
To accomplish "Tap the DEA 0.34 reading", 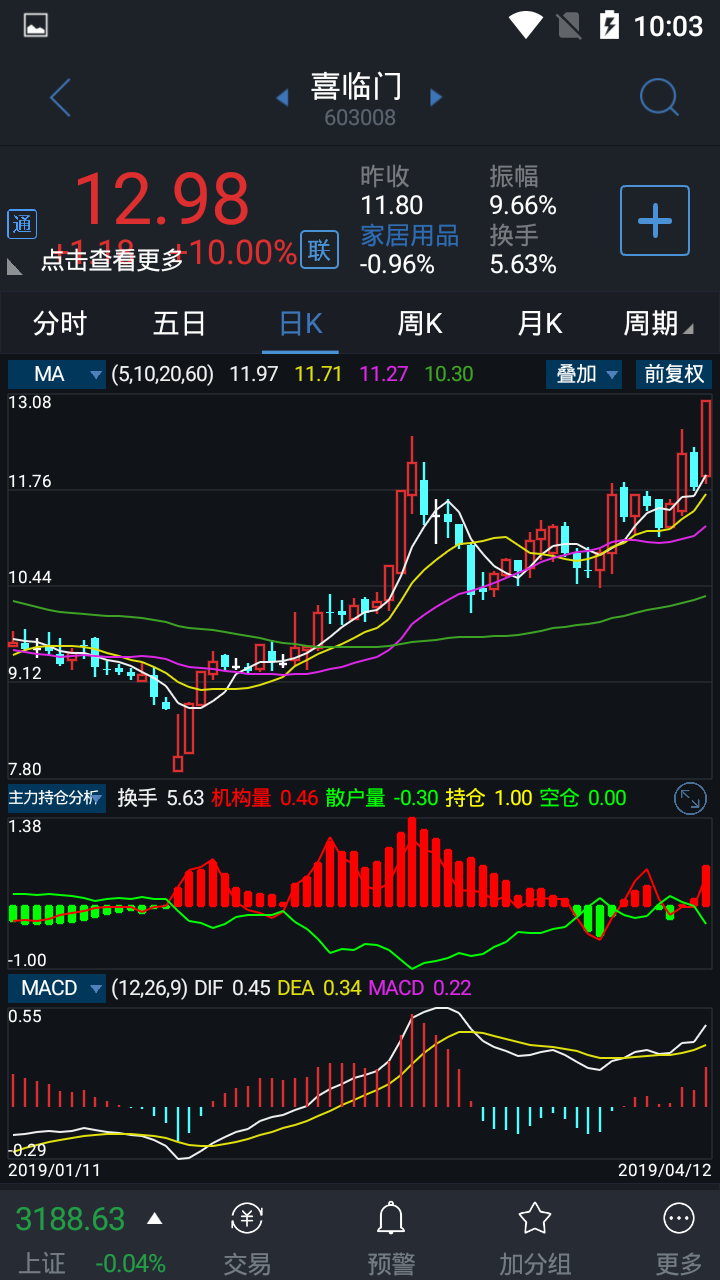I will coord(319,988).
